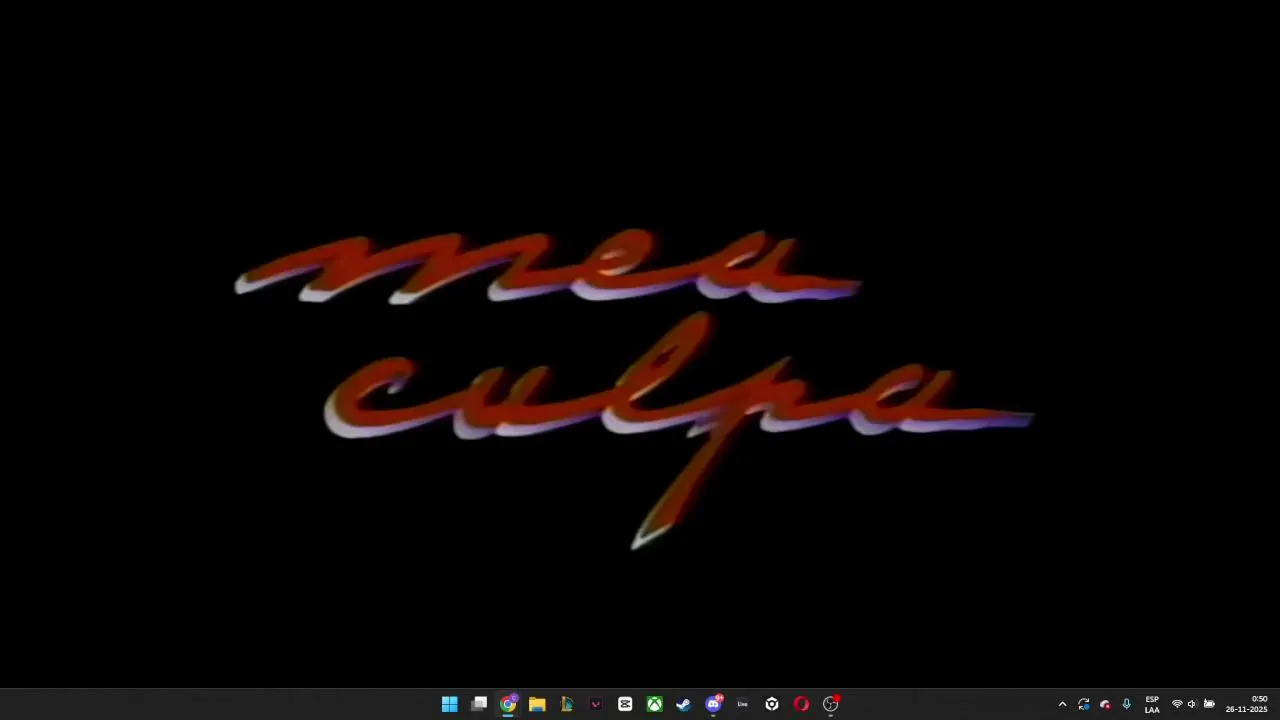Open Steam from the taskbar
This screenshot has height=720, width=1280.
coord(683,704)
